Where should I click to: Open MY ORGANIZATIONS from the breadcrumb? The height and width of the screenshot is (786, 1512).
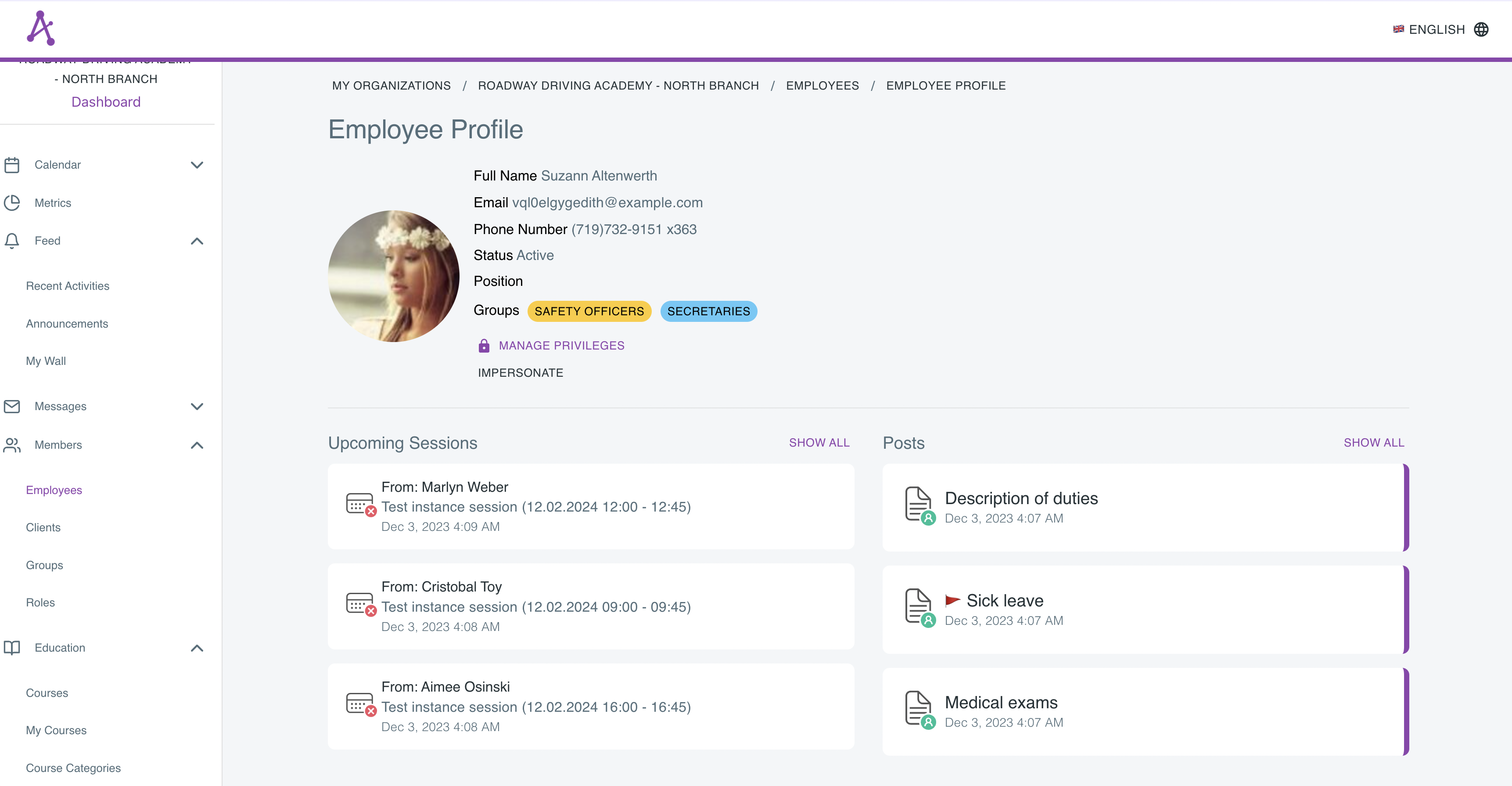click(x=391, y=85)
